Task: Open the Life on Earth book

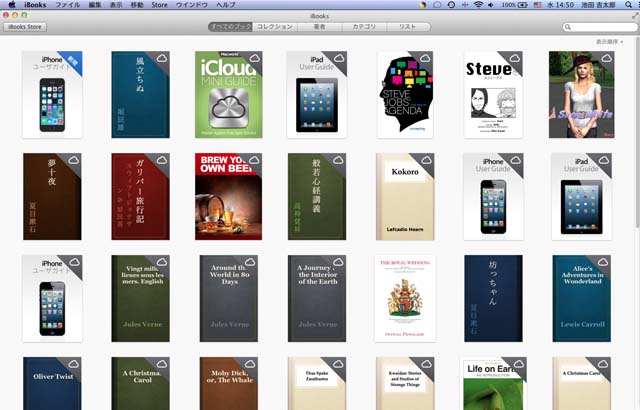Action: [493, 383]
